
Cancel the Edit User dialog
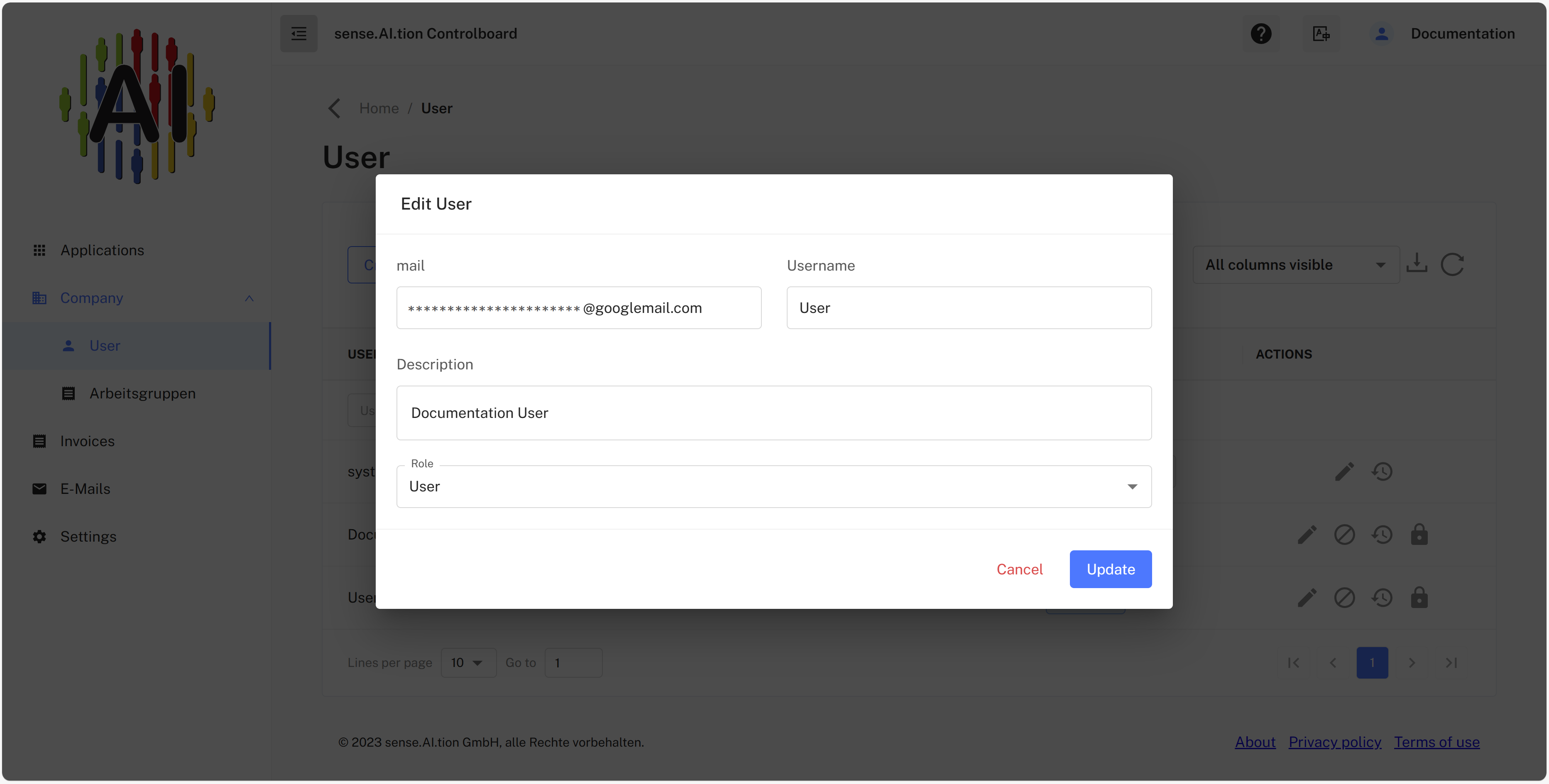tap(1019, 569)
